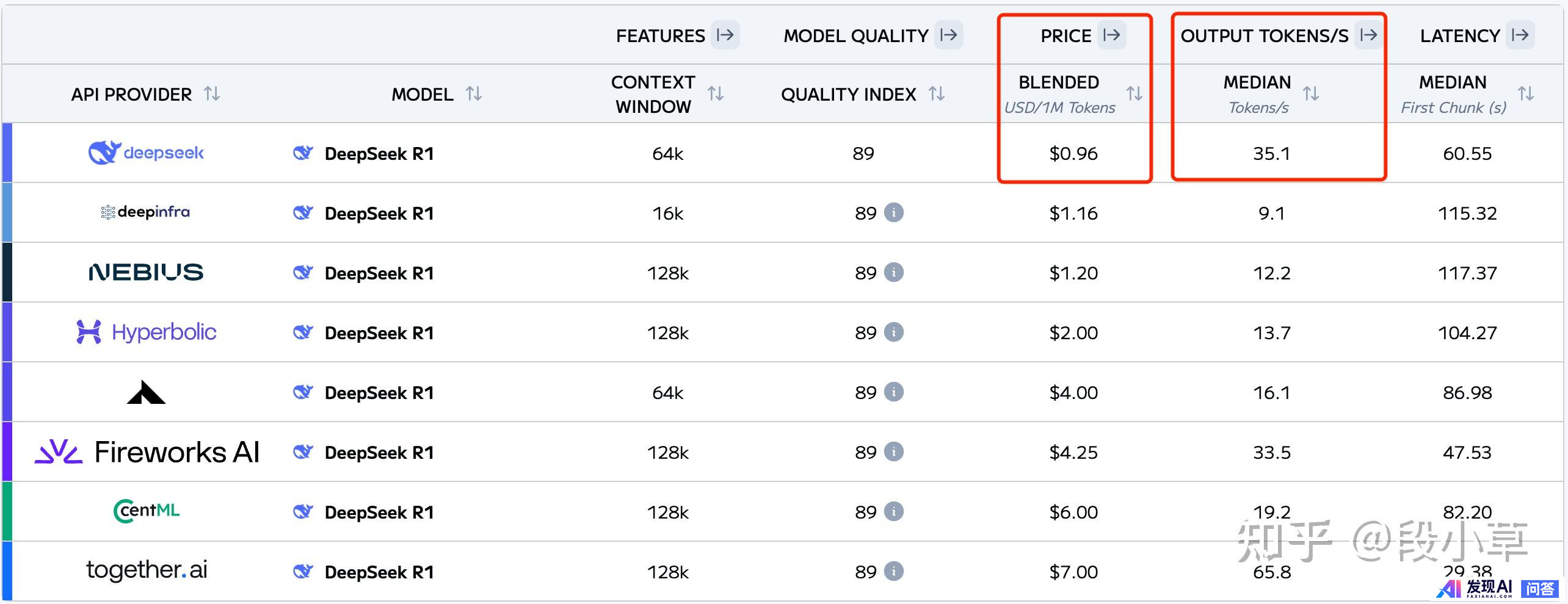1568x604 pixels.
Task: Select the $6.00 blended price cell
Action: (1073, 512)
